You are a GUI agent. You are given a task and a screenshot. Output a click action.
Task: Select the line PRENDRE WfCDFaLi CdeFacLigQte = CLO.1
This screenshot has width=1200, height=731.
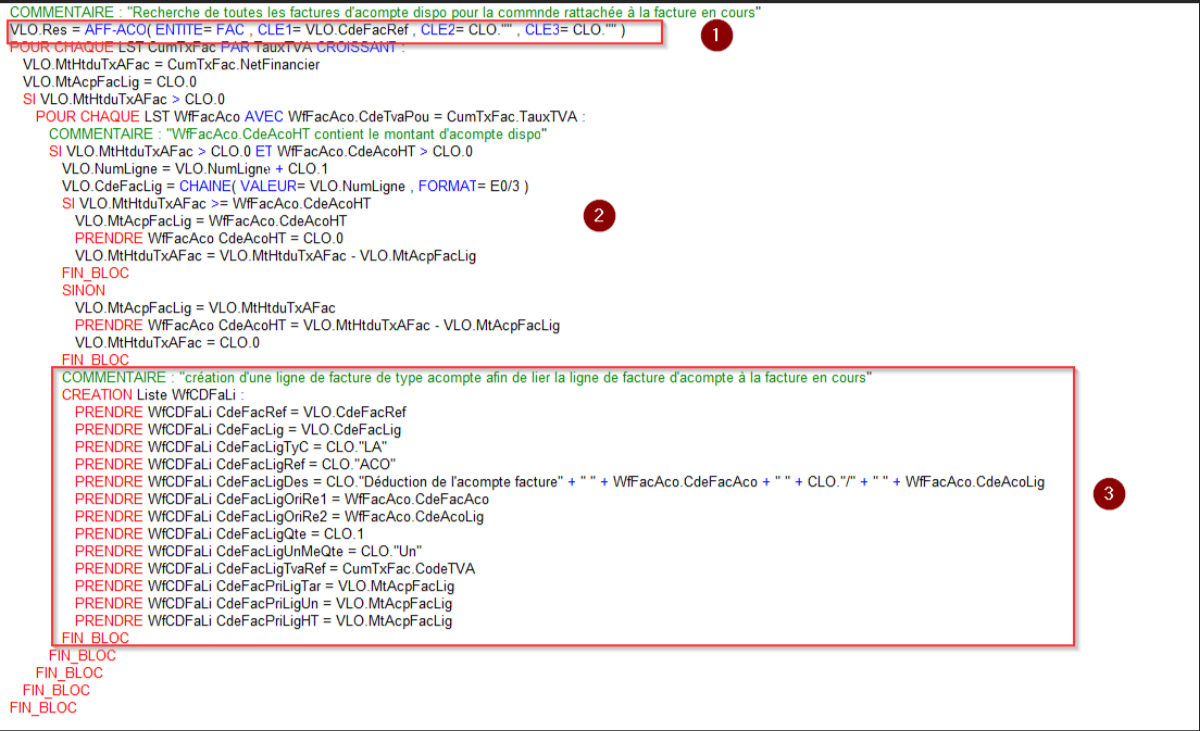coord(220,533)
